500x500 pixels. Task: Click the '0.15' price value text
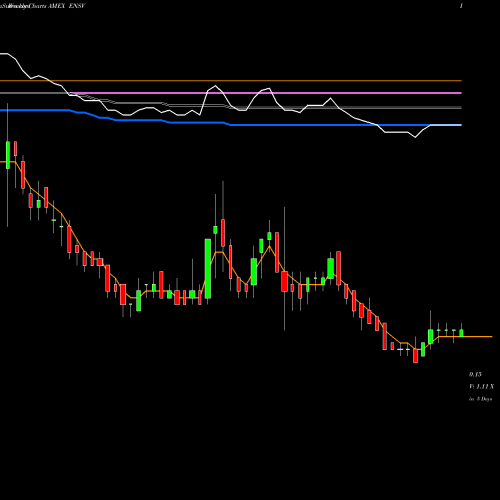point(475,374)
